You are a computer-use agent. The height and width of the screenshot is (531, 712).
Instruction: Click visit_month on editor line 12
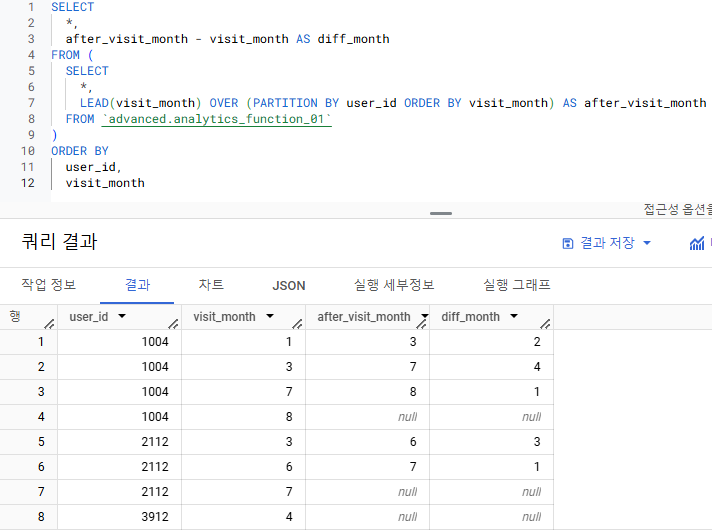tap(105, 183)
